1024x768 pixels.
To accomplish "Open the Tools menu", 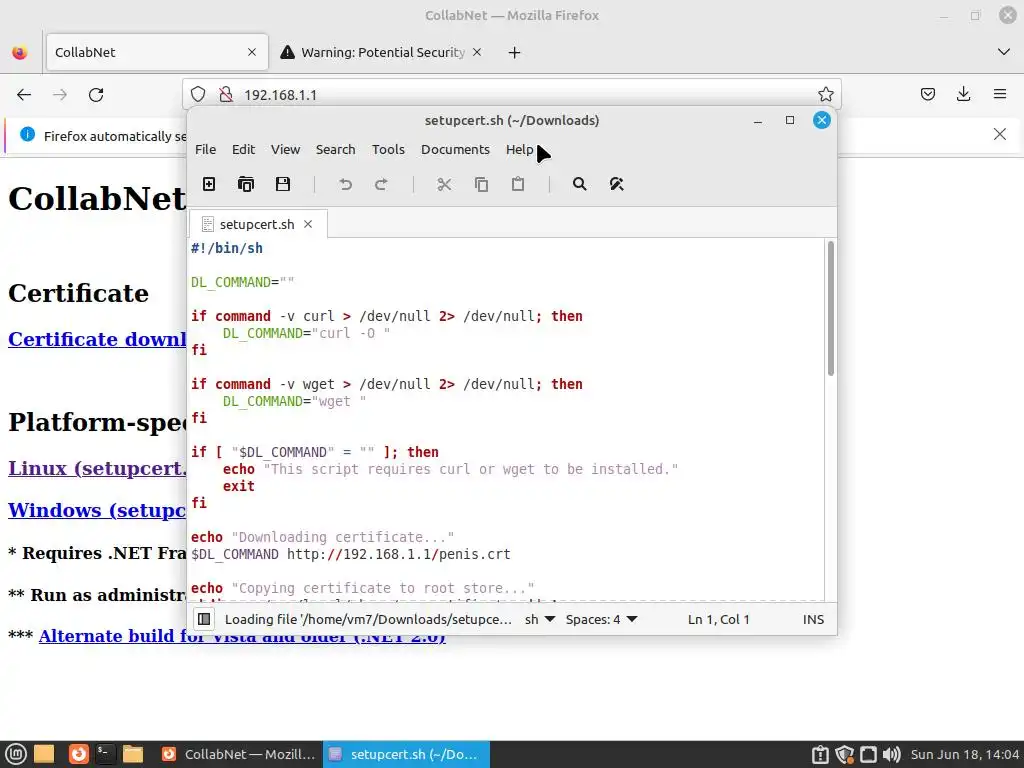I will [x=389, y=150].
